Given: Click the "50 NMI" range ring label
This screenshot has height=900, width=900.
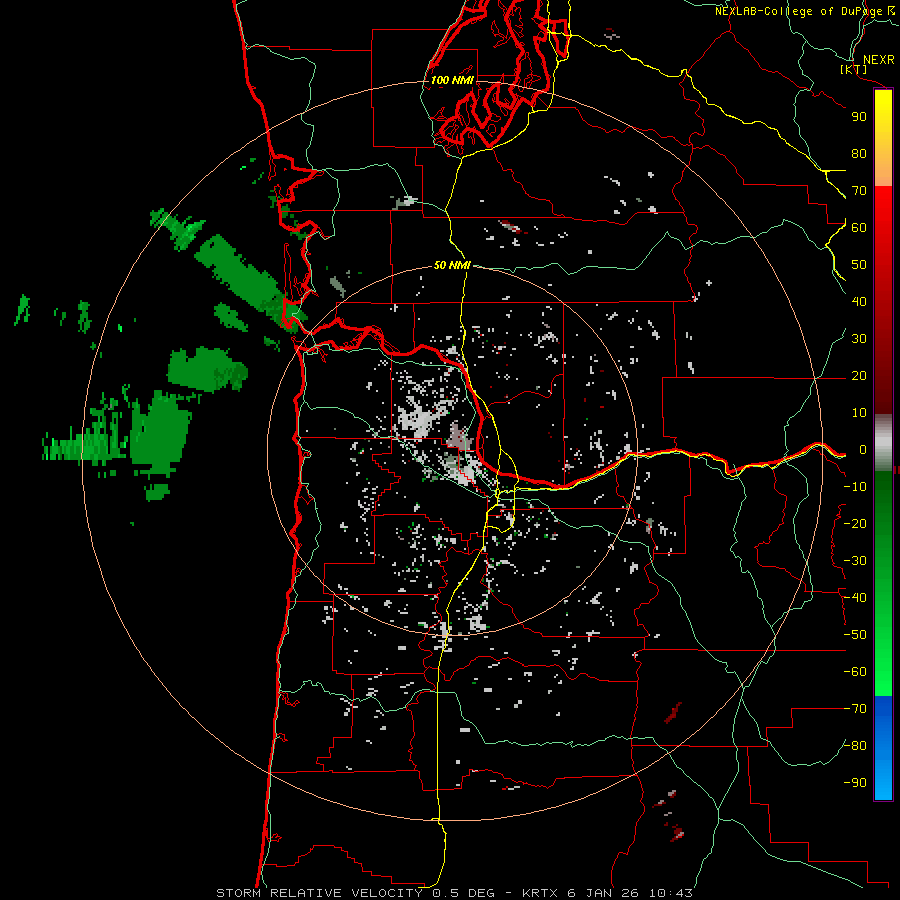Looking at the screenshot, I should (452, 265).
